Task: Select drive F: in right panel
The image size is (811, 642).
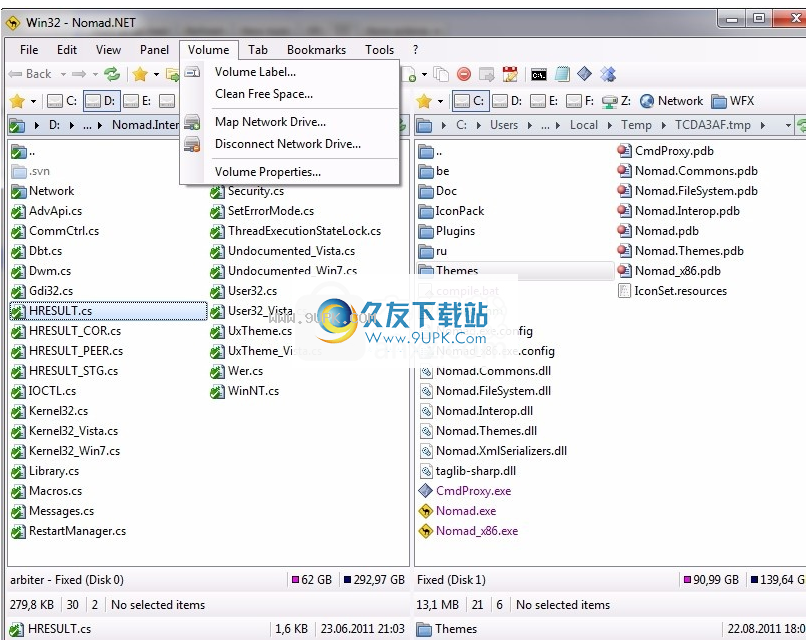Action: (580, 101)
